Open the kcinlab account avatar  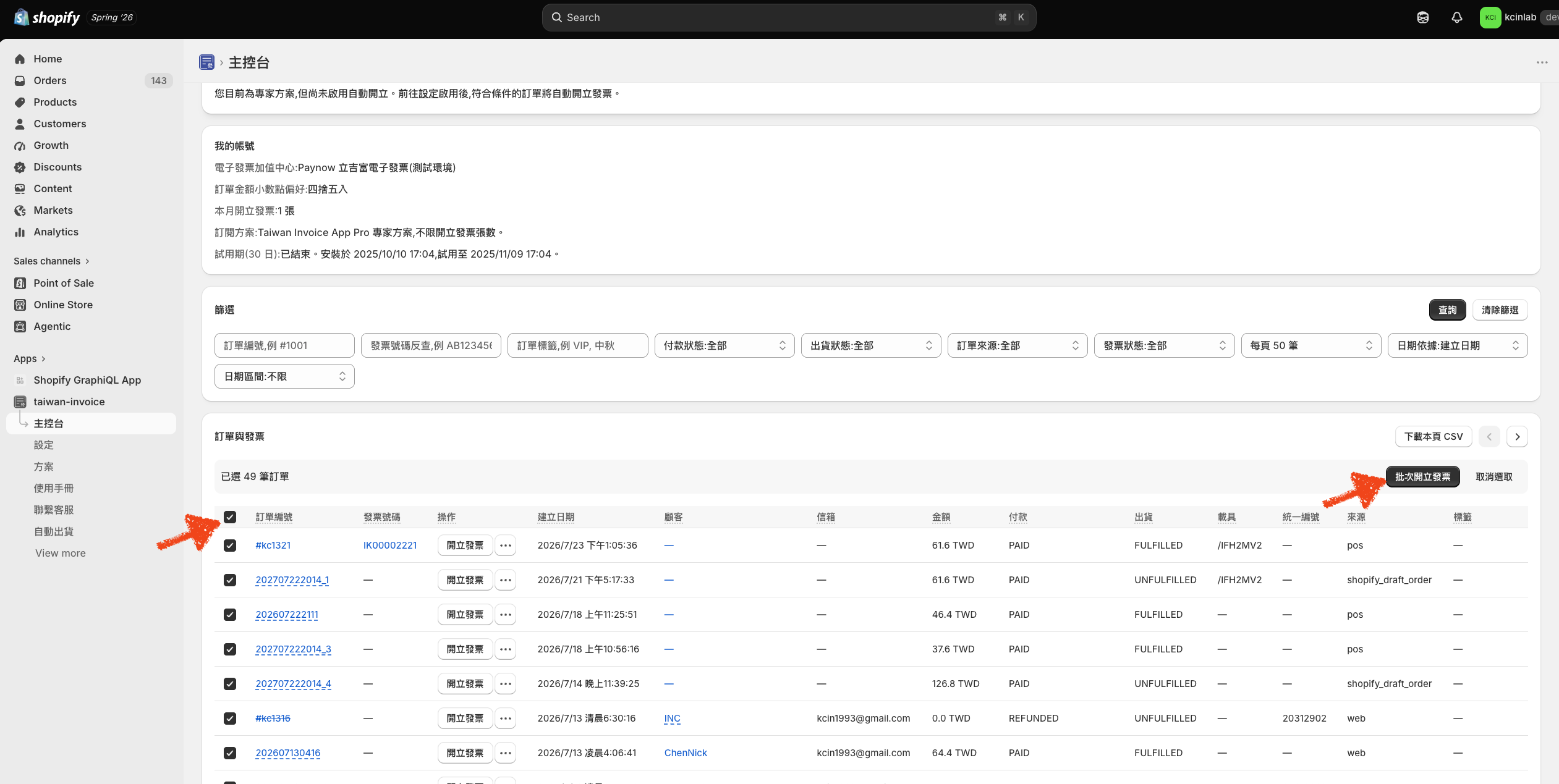[x=1490, y=17]
